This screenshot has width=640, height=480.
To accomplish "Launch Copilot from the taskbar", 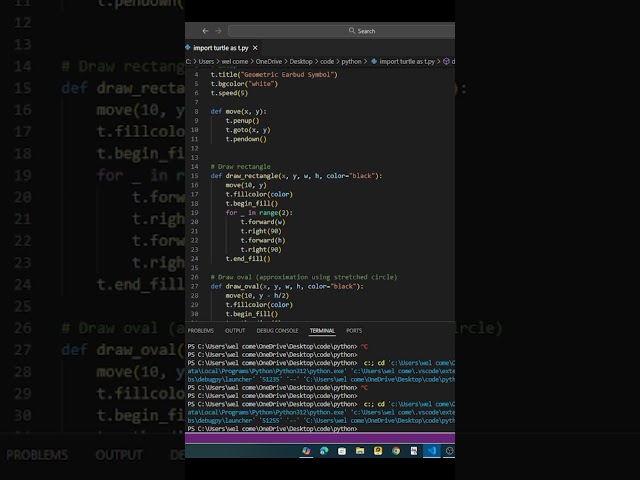I will [x=307, y=451].
